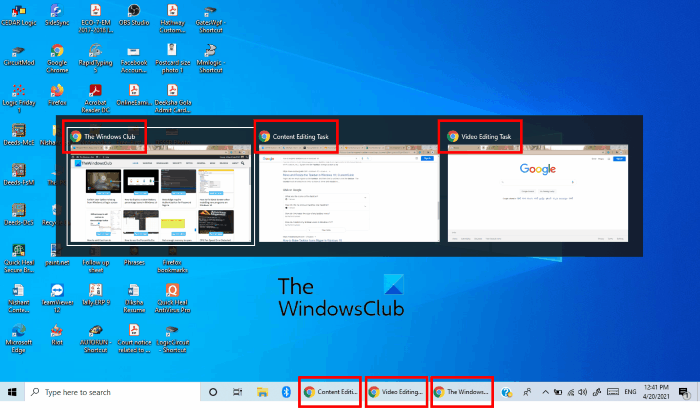This screenshot has width=700, height=410.
Task: Open the Windows Ink pen tray icon
Action: click(x=596, y=392)
